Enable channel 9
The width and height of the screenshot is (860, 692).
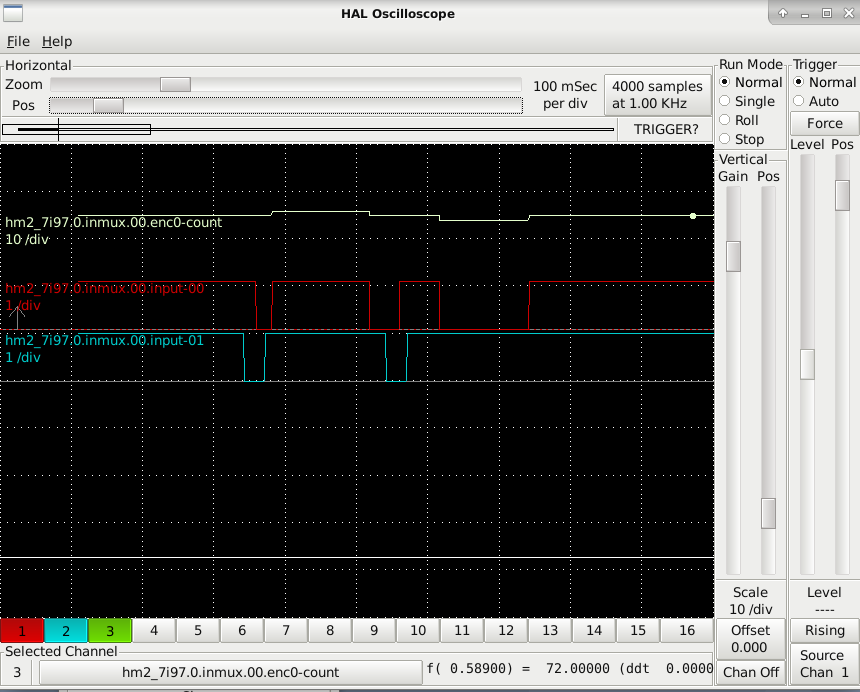point(374,631)
